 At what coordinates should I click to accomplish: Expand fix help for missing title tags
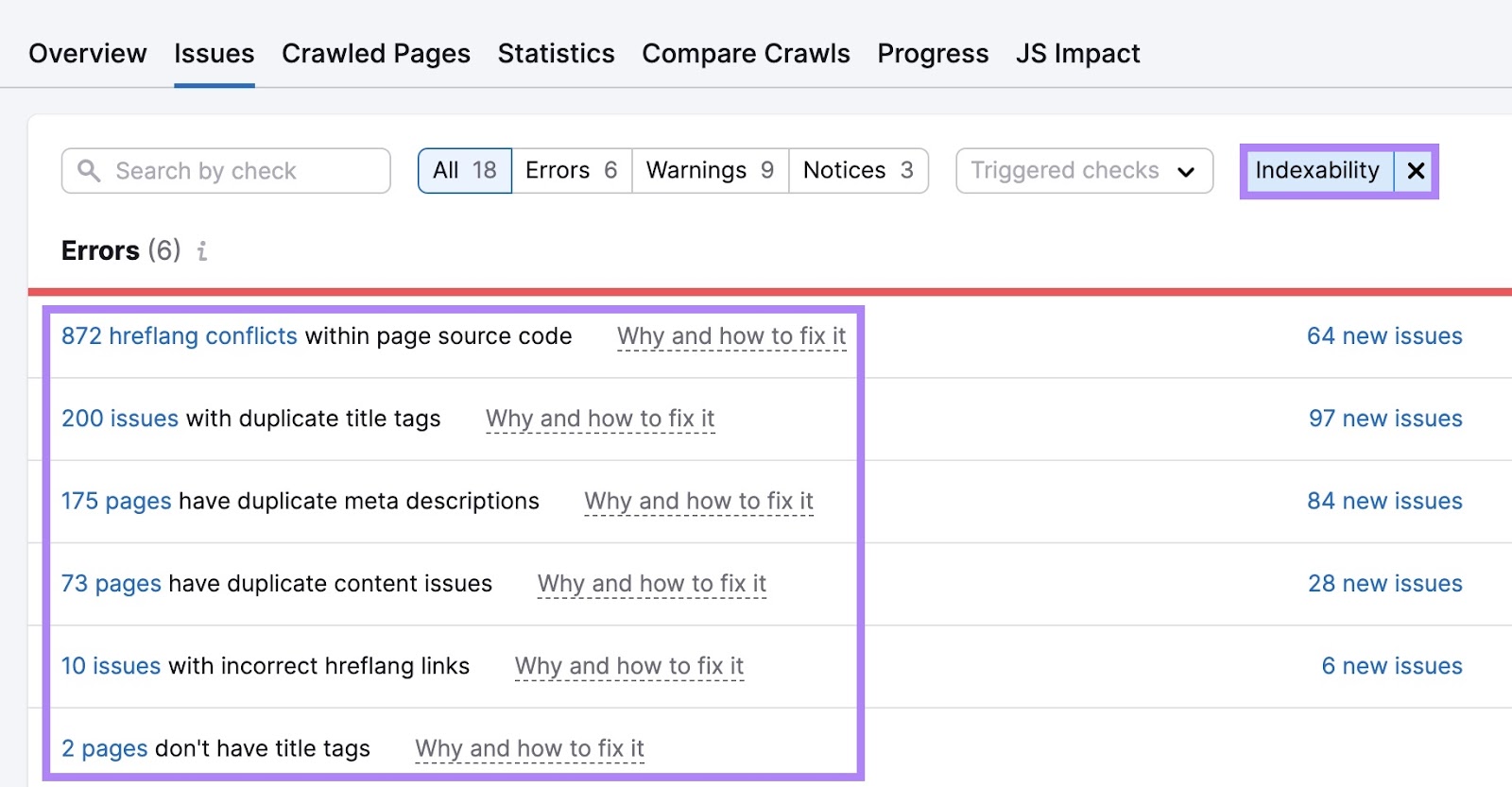(529, 749)
